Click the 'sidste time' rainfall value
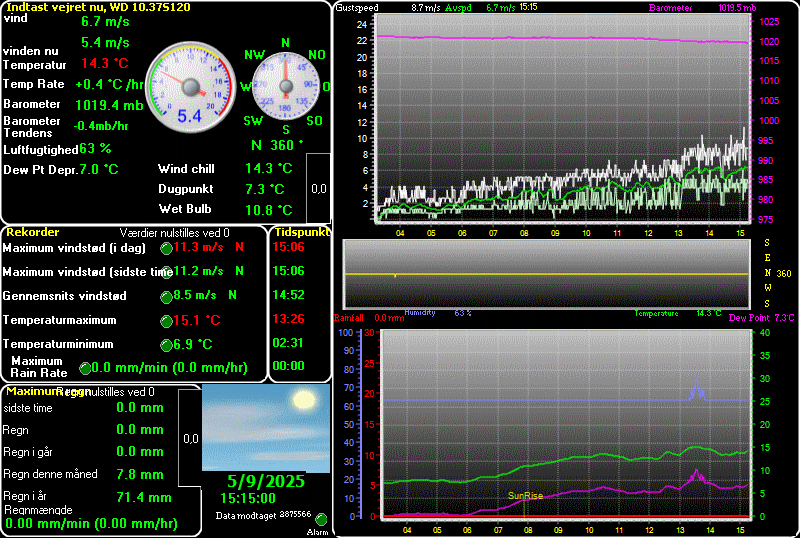This screenshot has width=800, height=538. [x=140, y=408]
